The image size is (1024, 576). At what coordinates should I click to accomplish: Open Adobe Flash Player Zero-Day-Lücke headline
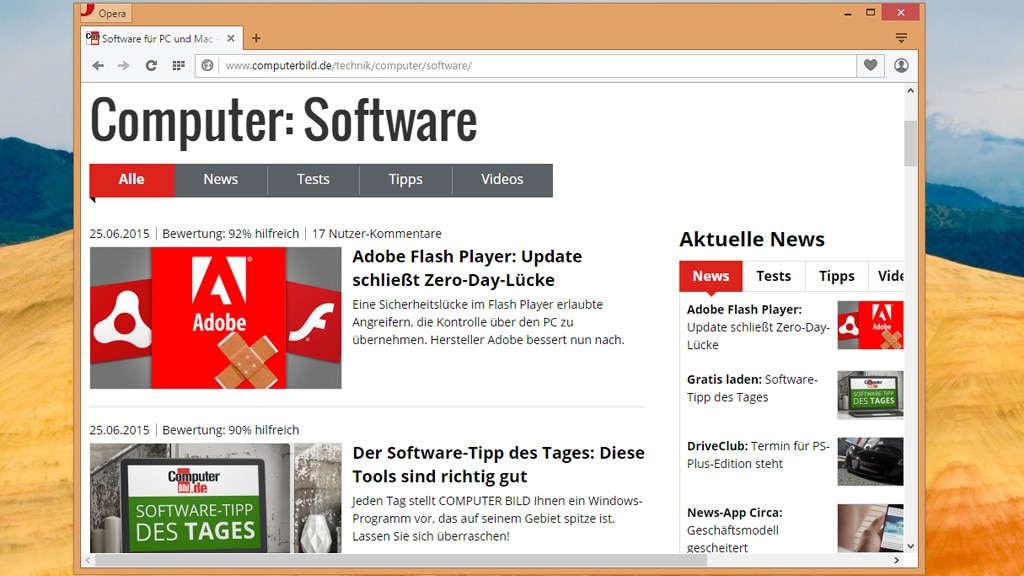(x=467, y=268)
